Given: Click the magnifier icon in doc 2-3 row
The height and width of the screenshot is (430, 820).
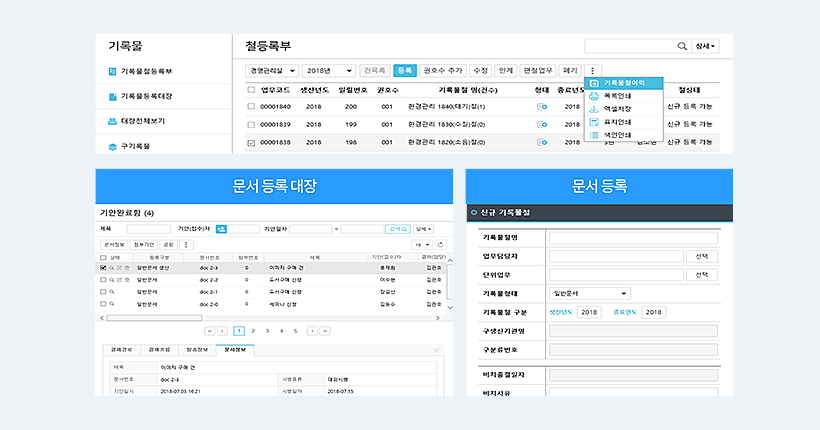Looking at the screenshot, I should (111, 268).
